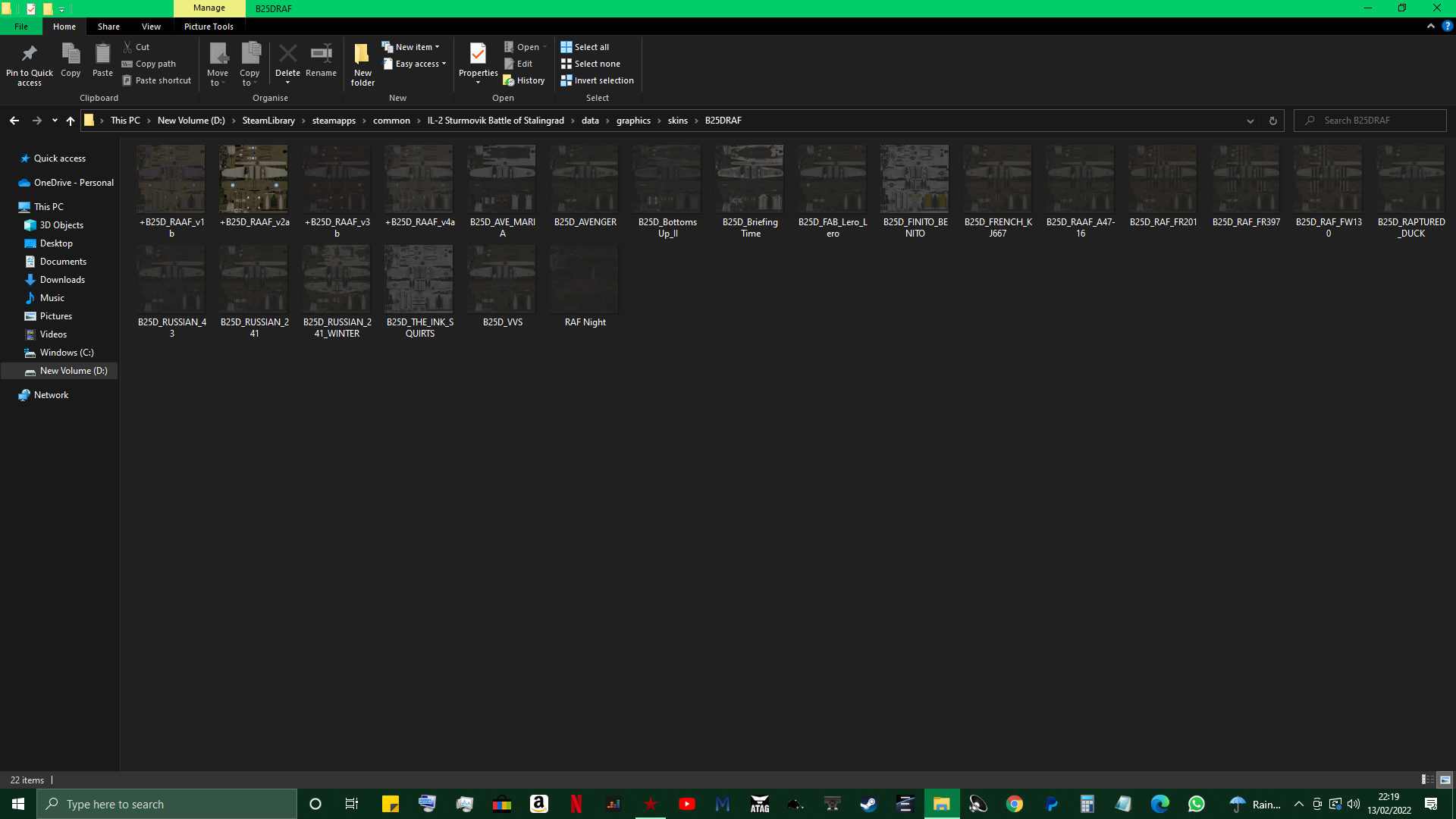Click Paste shortcut in the ribbon
Image resolution: width=1456 pixels, height=819 pixels.
click(157, 80)
